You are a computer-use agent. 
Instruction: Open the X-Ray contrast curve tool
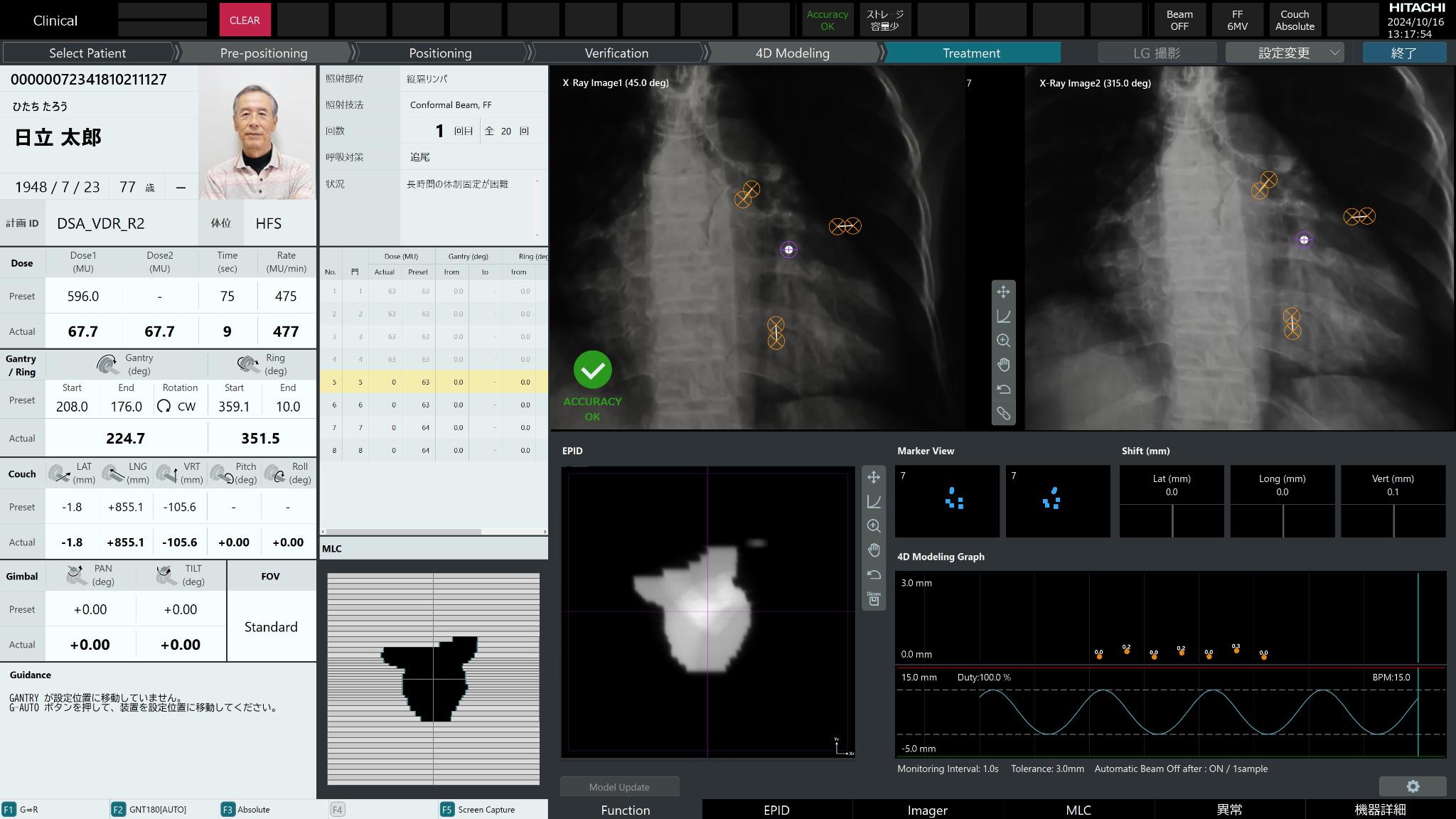click(x=1003, y=316)
